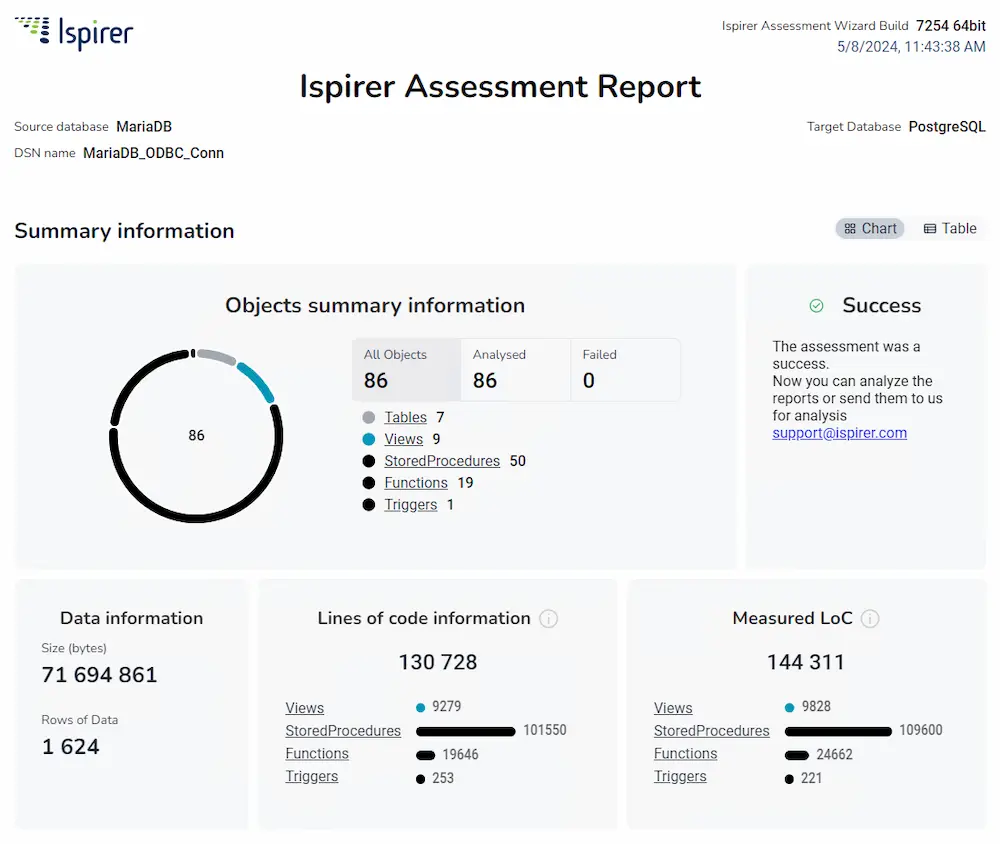Click the Ispirer Assessment Report title
This screenshot has height=844, width=1000.
pos(500,87)
